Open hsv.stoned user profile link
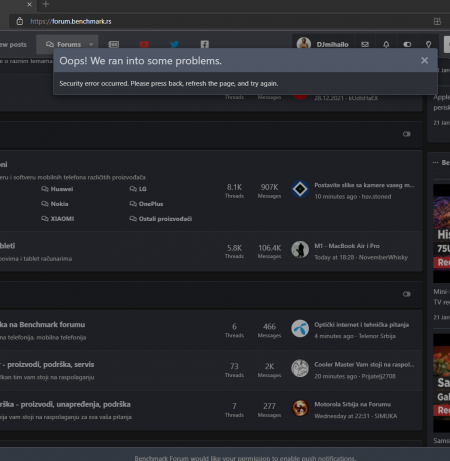Screen dimensions: 450x461 [x=376, y=197]
